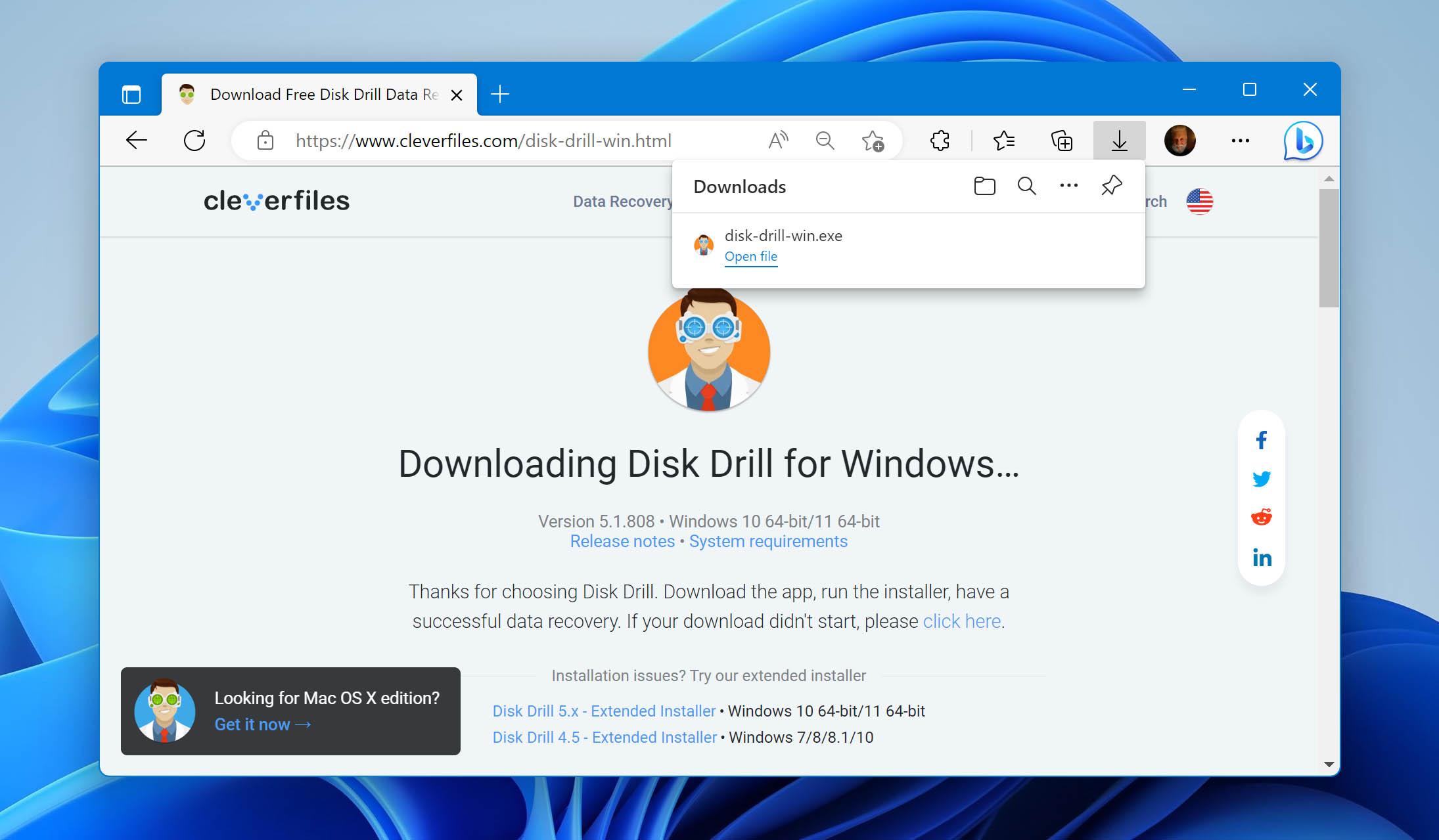Select the Download Free Disk Drill tab
This screenshot has width=1439, height=840.
[319, 95]
